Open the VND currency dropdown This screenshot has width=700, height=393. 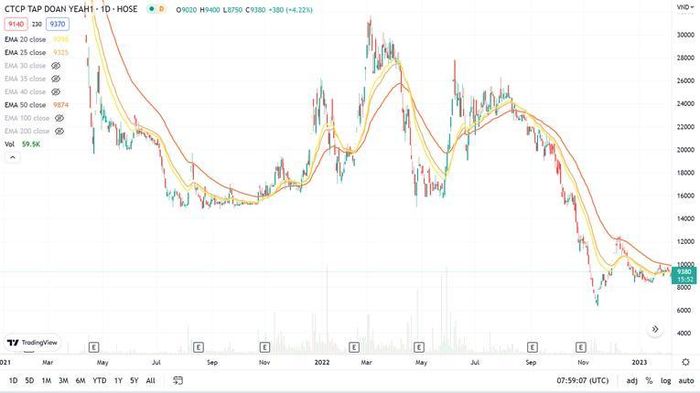tap(685, 7)
